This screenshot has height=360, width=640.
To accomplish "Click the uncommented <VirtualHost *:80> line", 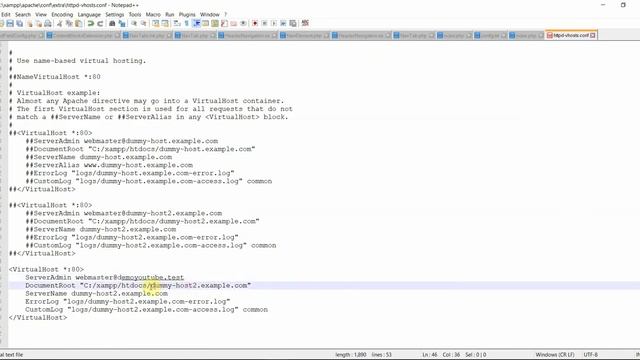I will [46, 269].
